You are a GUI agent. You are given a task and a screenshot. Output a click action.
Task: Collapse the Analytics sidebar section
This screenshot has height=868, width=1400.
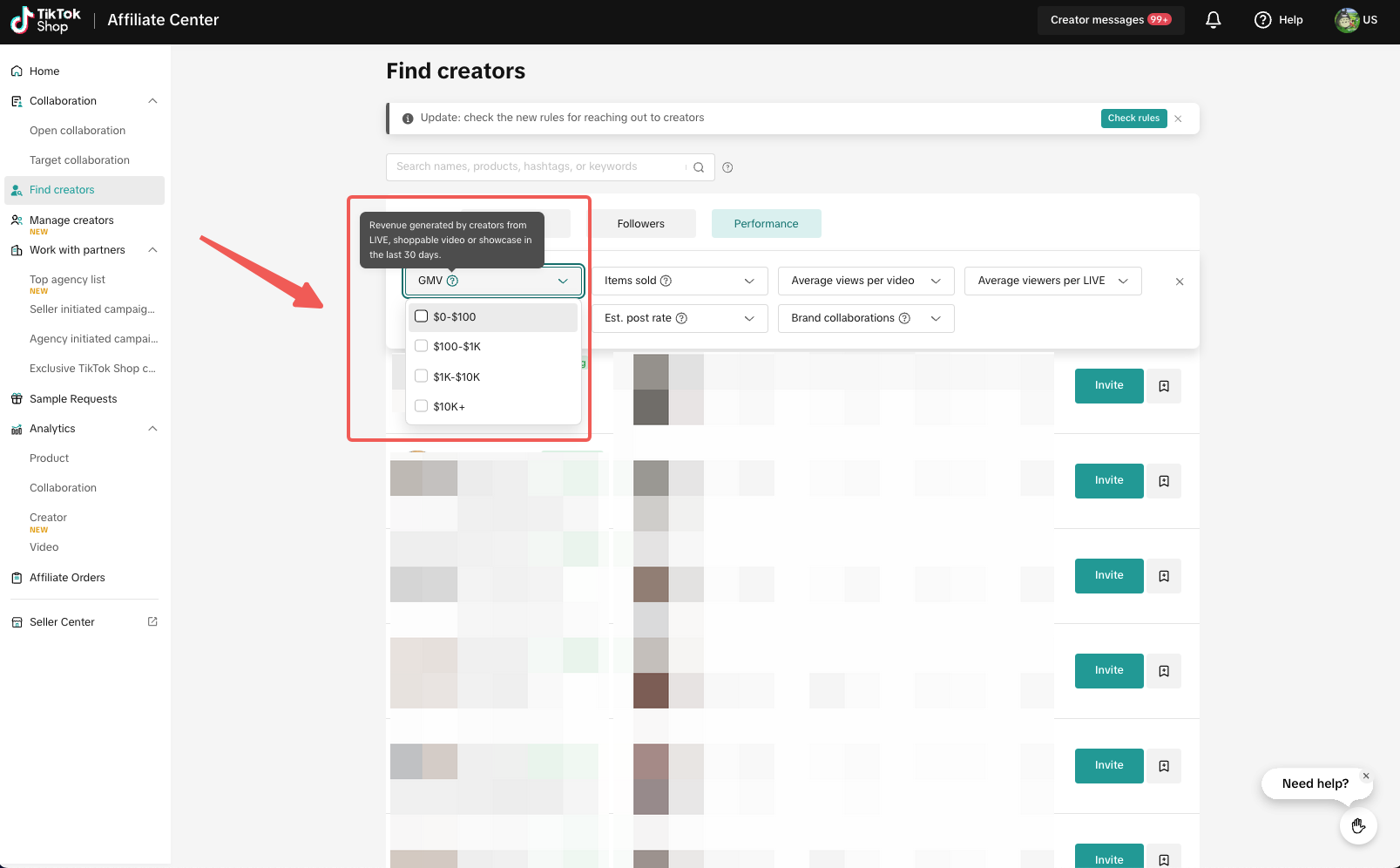152,429
